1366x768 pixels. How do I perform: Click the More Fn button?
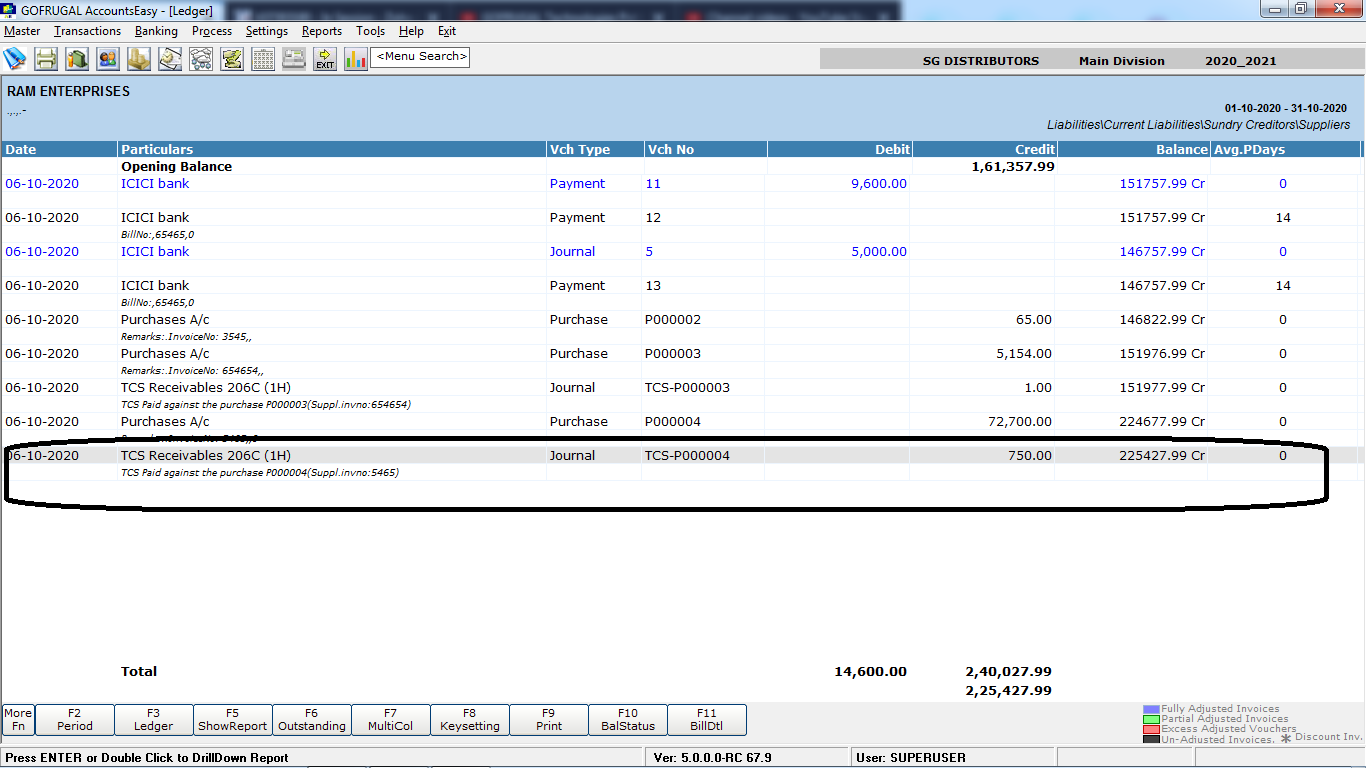click(x=18, y=720)
